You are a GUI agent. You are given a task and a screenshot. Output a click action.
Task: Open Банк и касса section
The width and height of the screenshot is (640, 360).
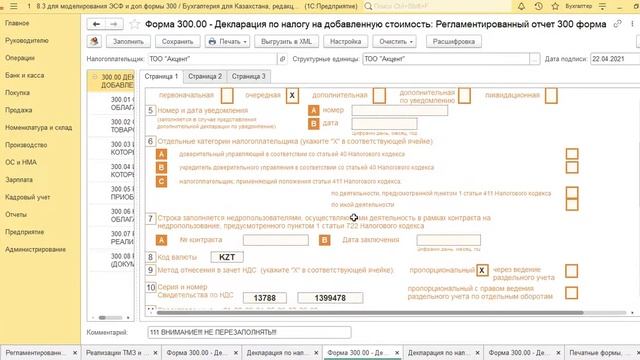tap(24, 76)
